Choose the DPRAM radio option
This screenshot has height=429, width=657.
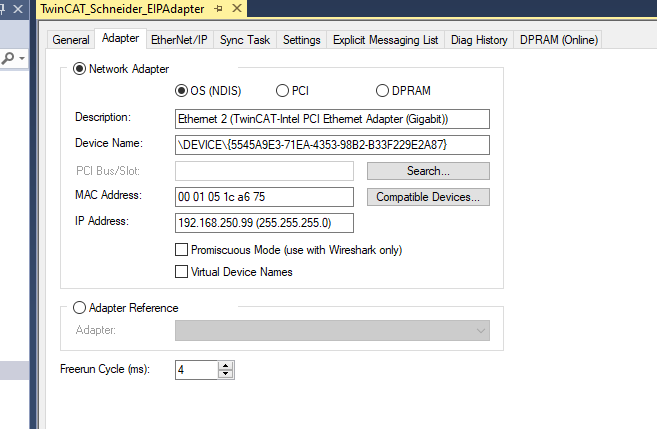382,90
